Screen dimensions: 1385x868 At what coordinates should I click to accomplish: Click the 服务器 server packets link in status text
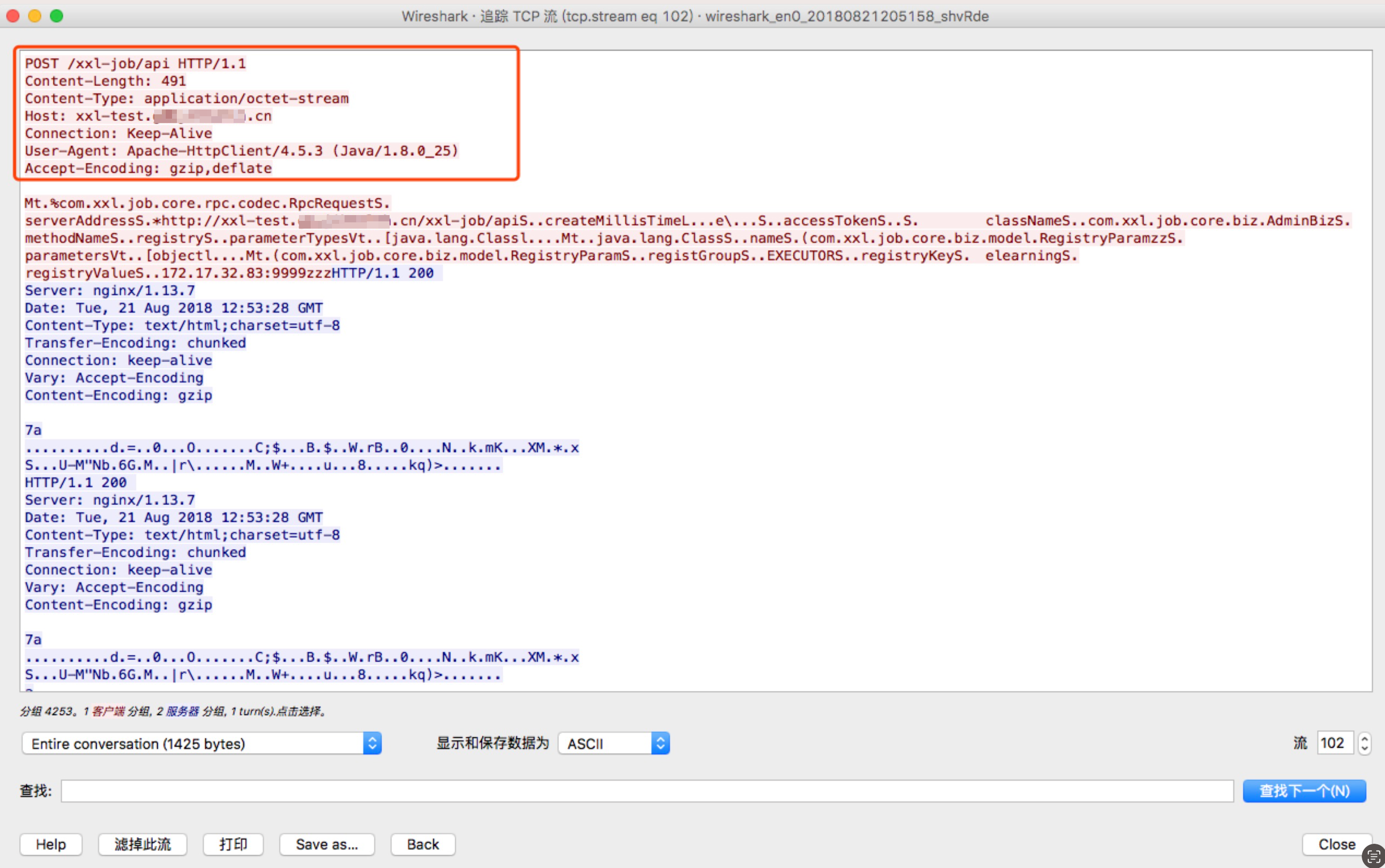point(182,711)
